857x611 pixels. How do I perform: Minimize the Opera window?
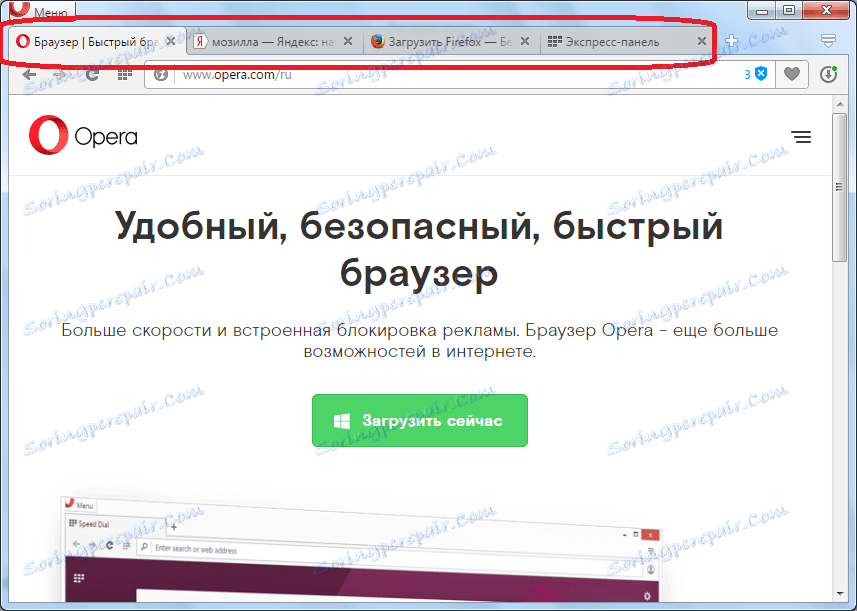pyautogui.click(x=762, y=10)
